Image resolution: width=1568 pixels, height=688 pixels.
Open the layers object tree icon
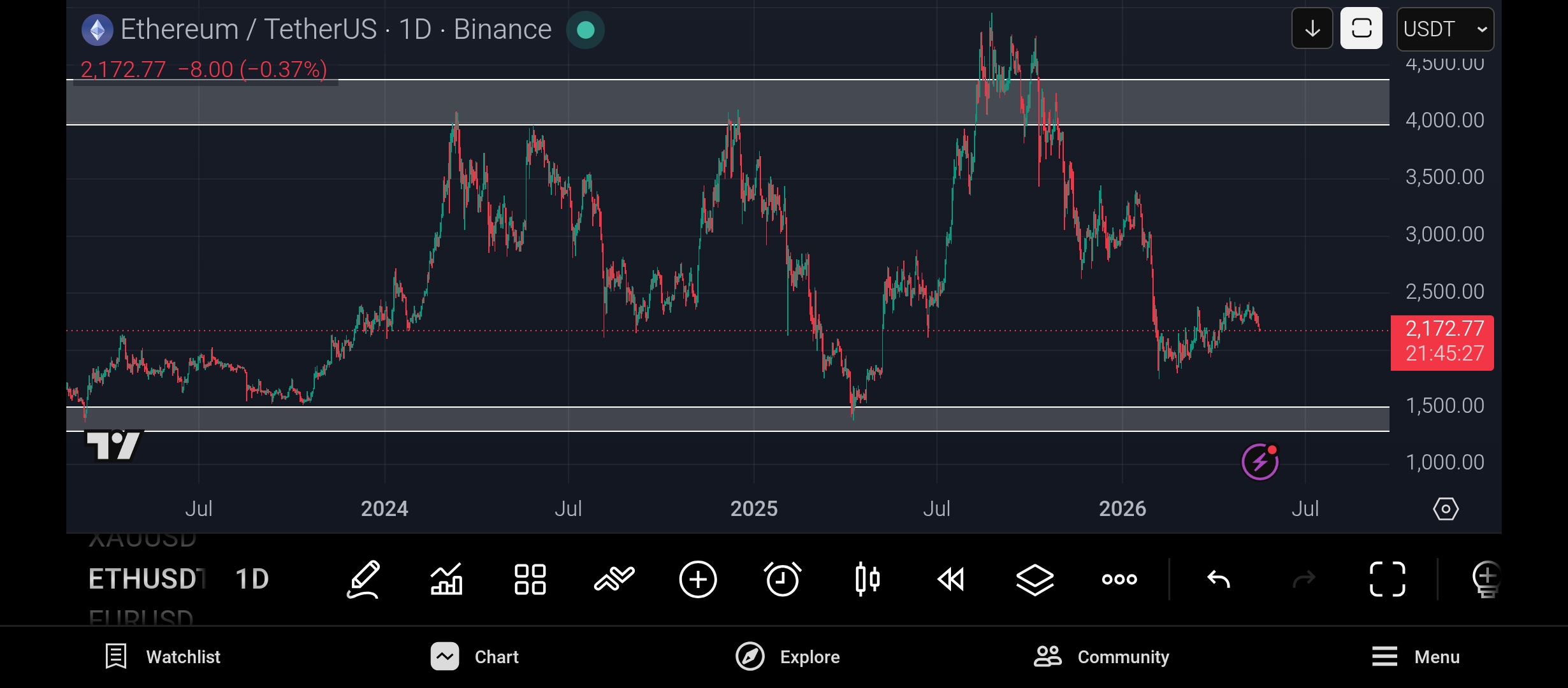tap(1034, 579)
